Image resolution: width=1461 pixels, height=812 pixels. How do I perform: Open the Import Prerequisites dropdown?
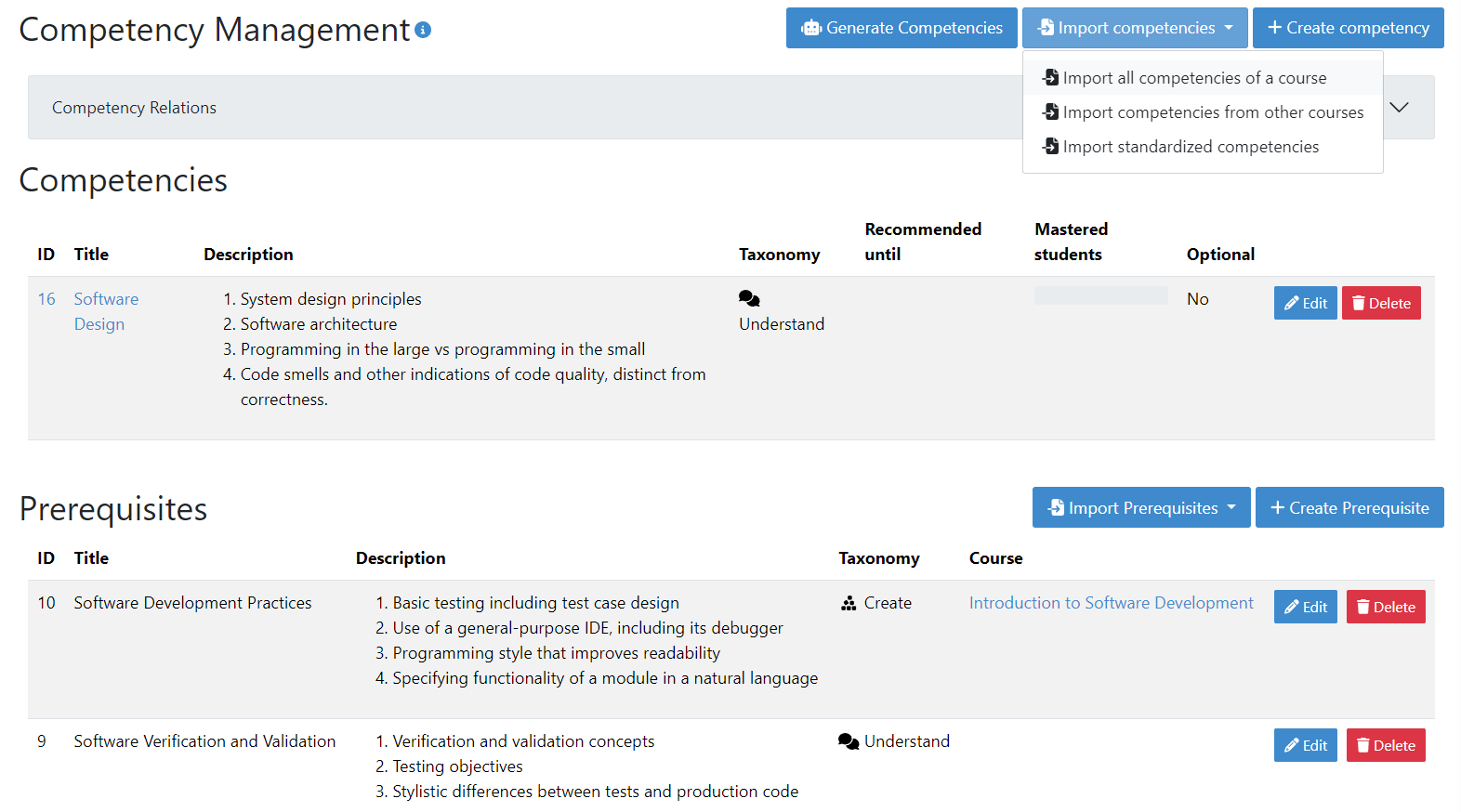(x=1140, y=508)
